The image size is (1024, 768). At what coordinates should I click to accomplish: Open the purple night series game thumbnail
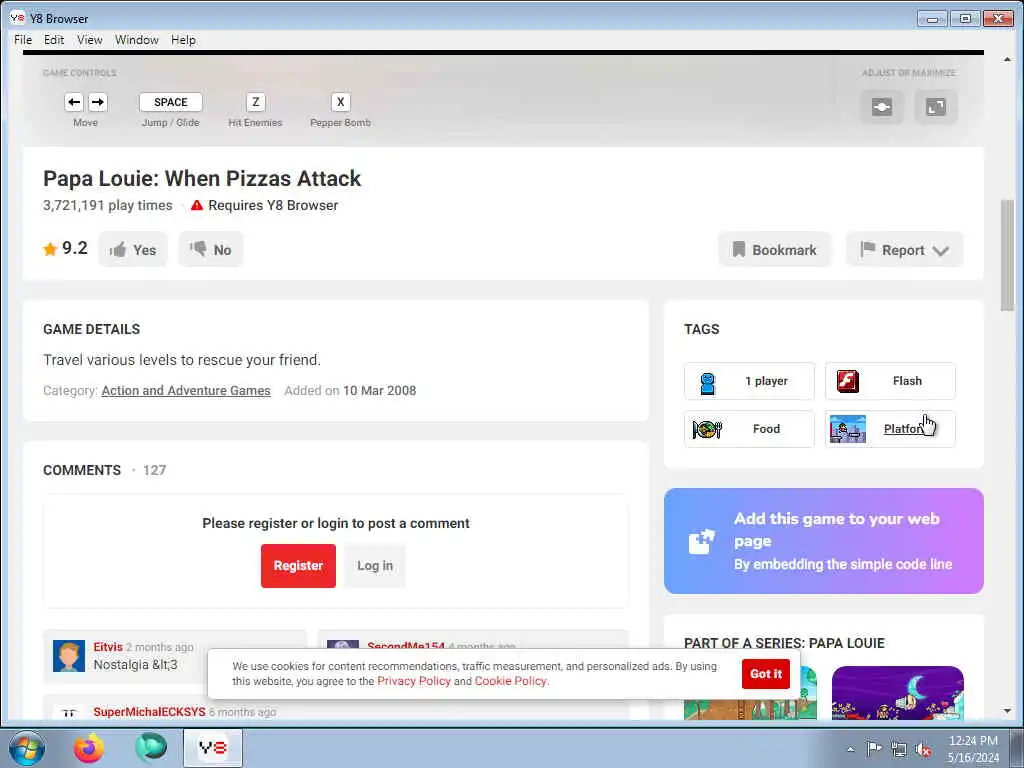pyautogui.click(x=897, y=692)
